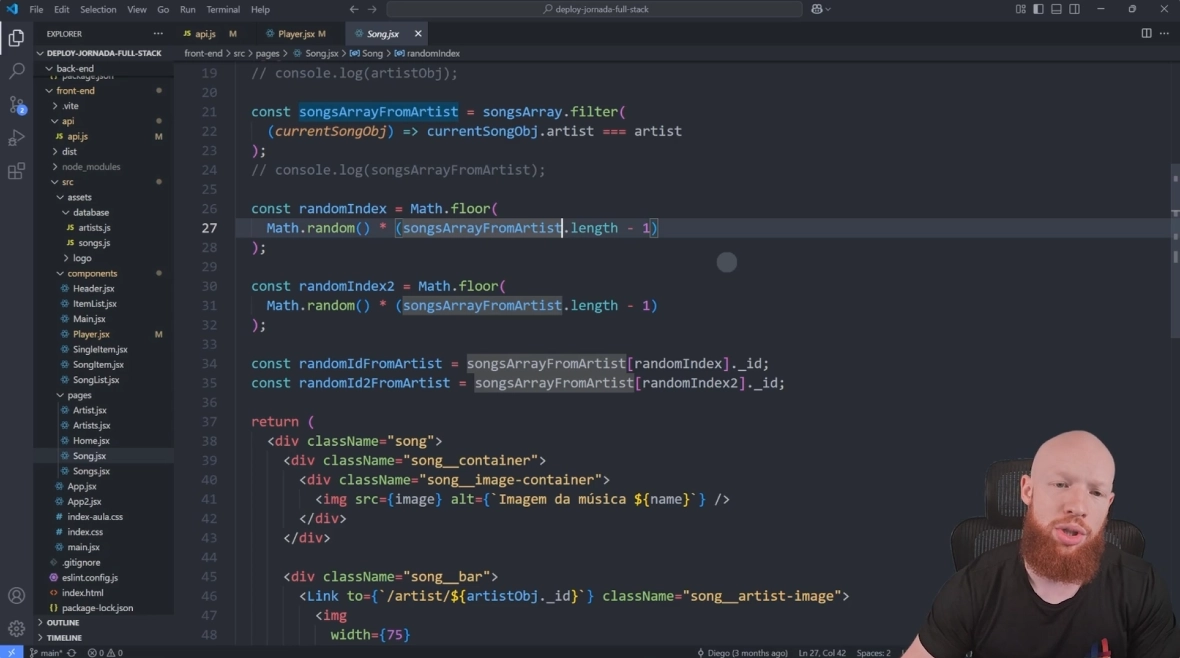
Task: Toggle the Panel layout button
Action: pos(1056,9)
